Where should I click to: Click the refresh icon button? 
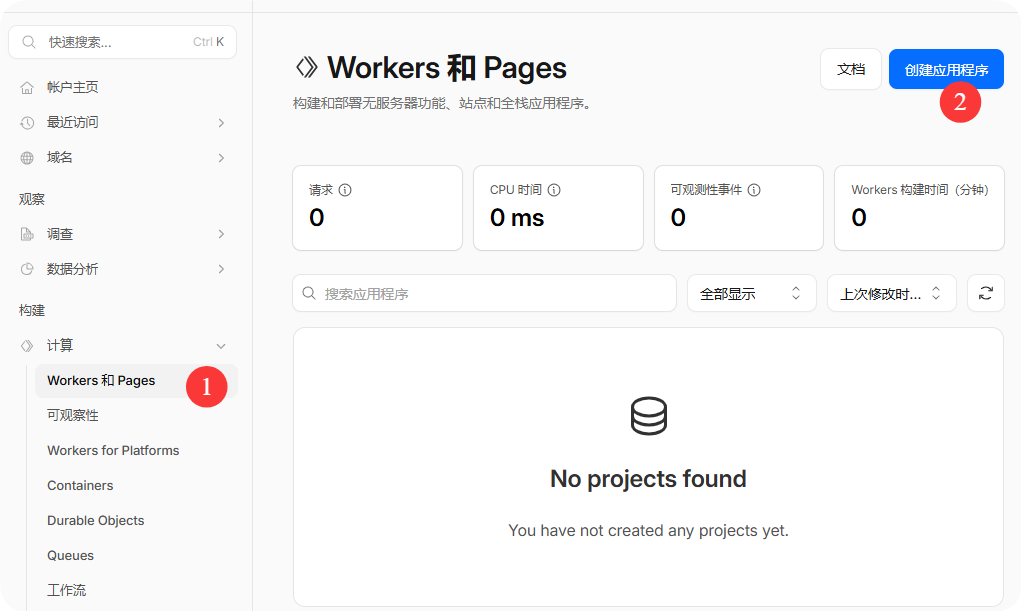pyautogui.click(x=986, y=293)
